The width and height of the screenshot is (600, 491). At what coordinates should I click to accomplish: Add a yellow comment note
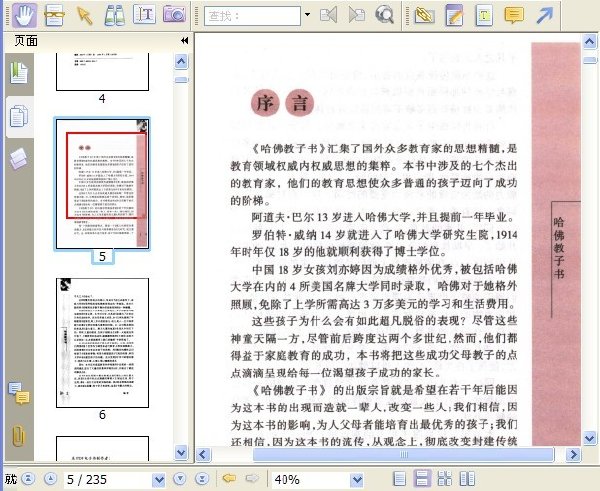tap(514, 16)
